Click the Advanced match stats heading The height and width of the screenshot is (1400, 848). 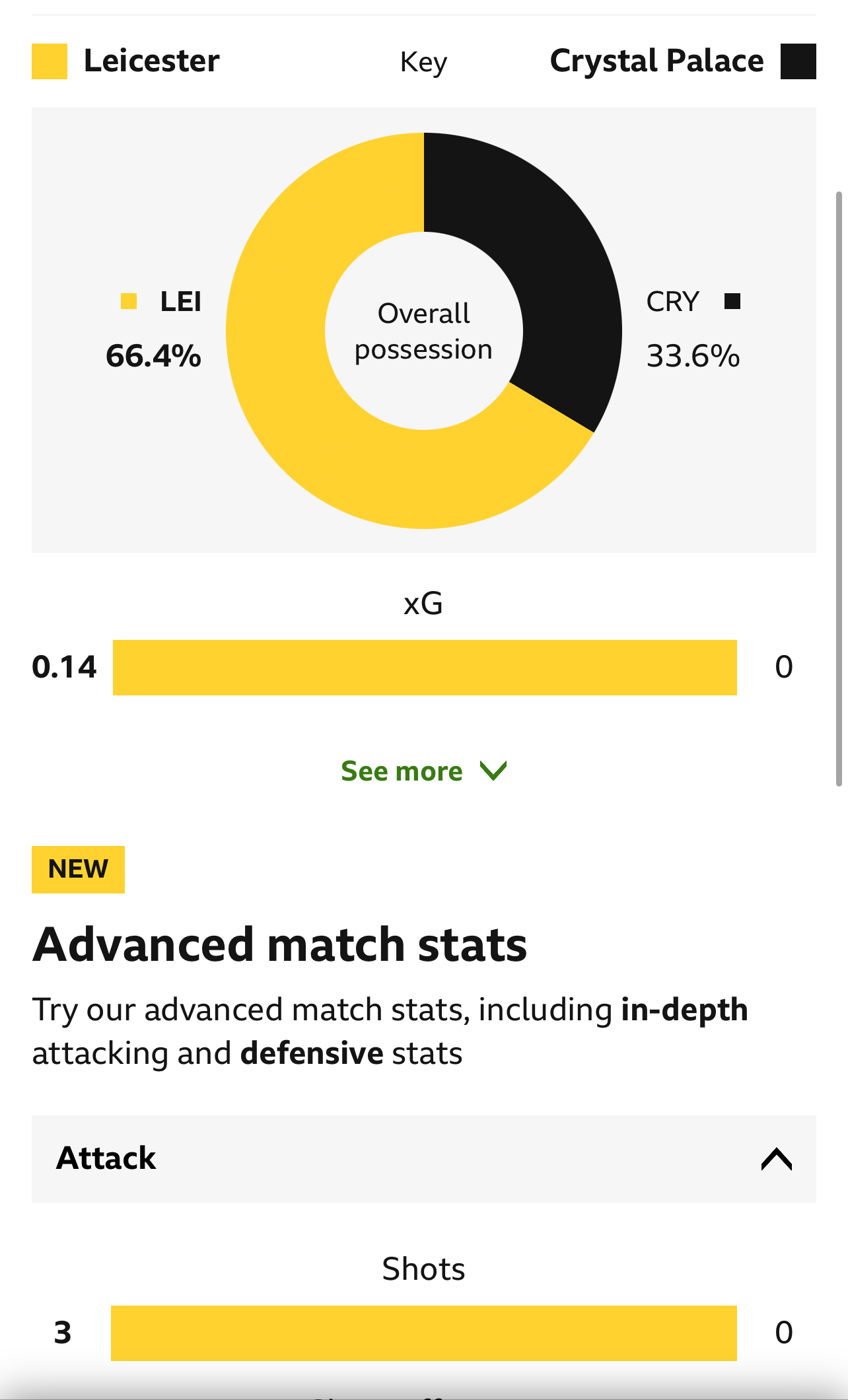(x=280, y=944)
